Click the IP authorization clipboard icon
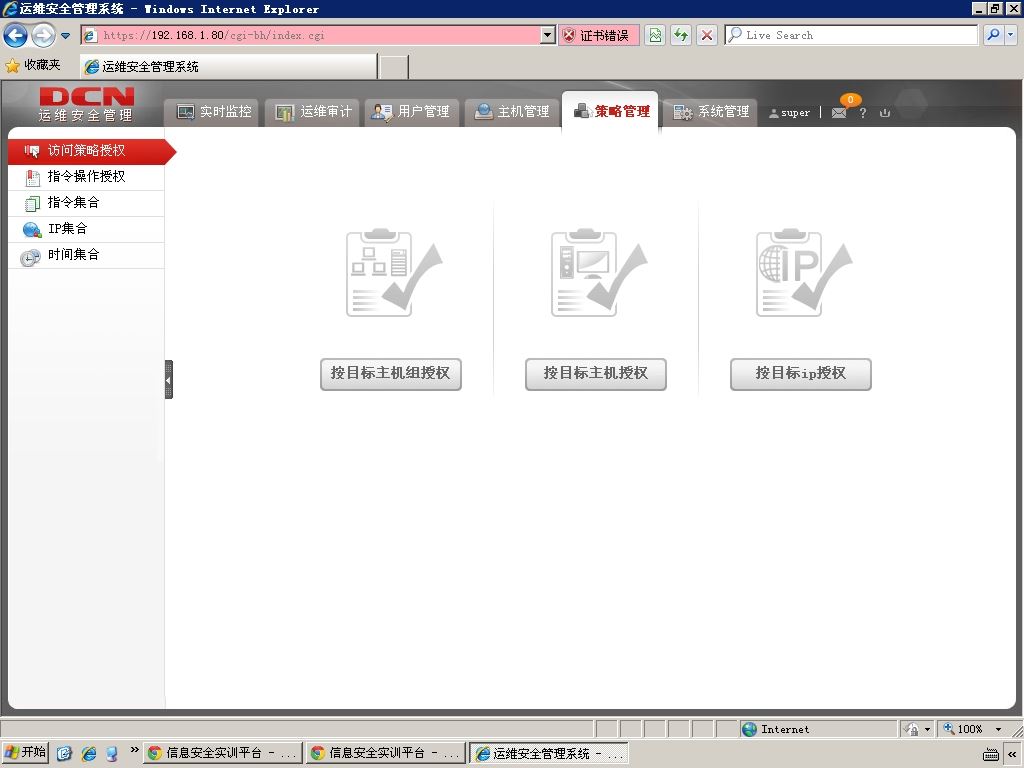 point(803,273)
